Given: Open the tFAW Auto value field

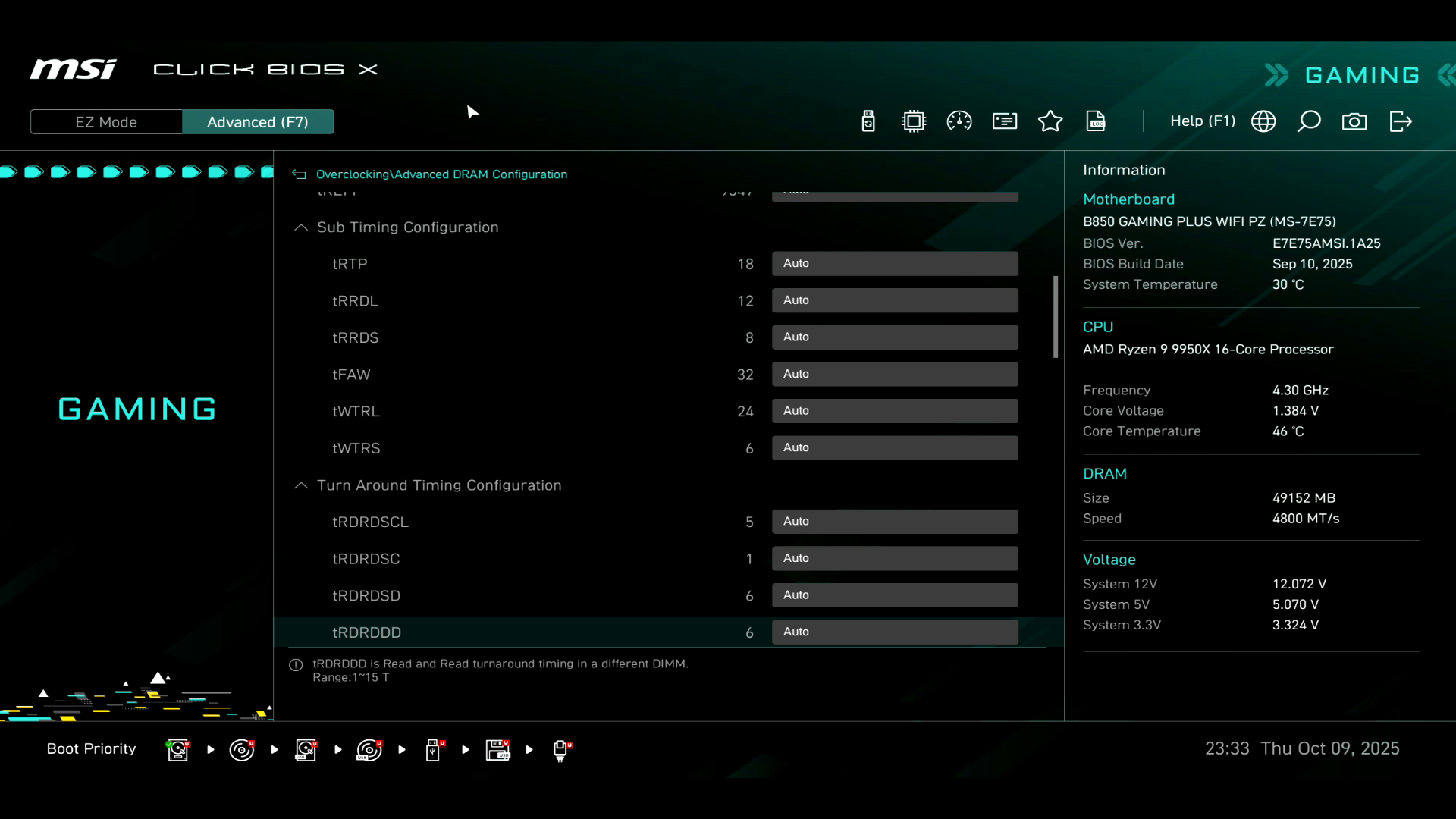Looking at the screenshot, I should pos(895,375).
